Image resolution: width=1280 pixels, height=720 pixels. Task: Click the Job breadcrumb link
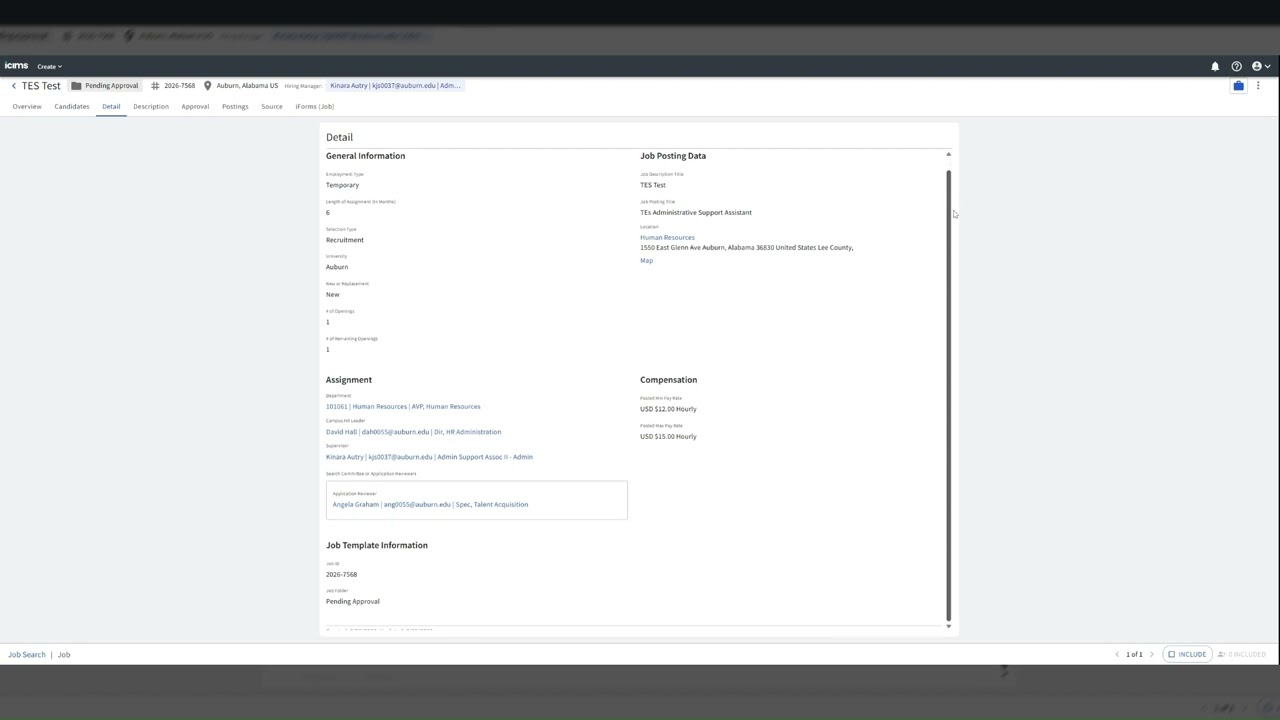64,655
